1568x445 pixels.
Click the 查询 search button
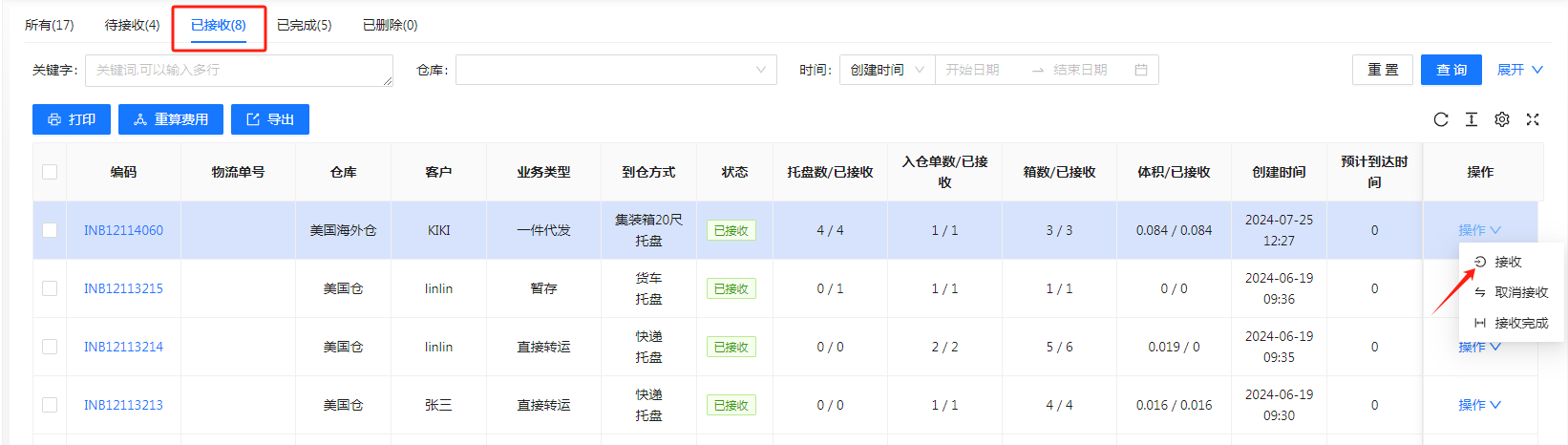tap(1451, 70)
